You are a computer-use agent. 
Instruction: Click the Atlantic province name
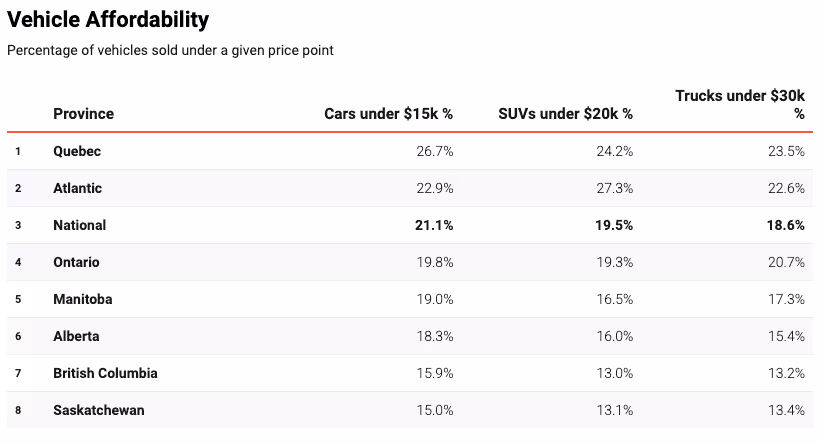pos(77,188)
